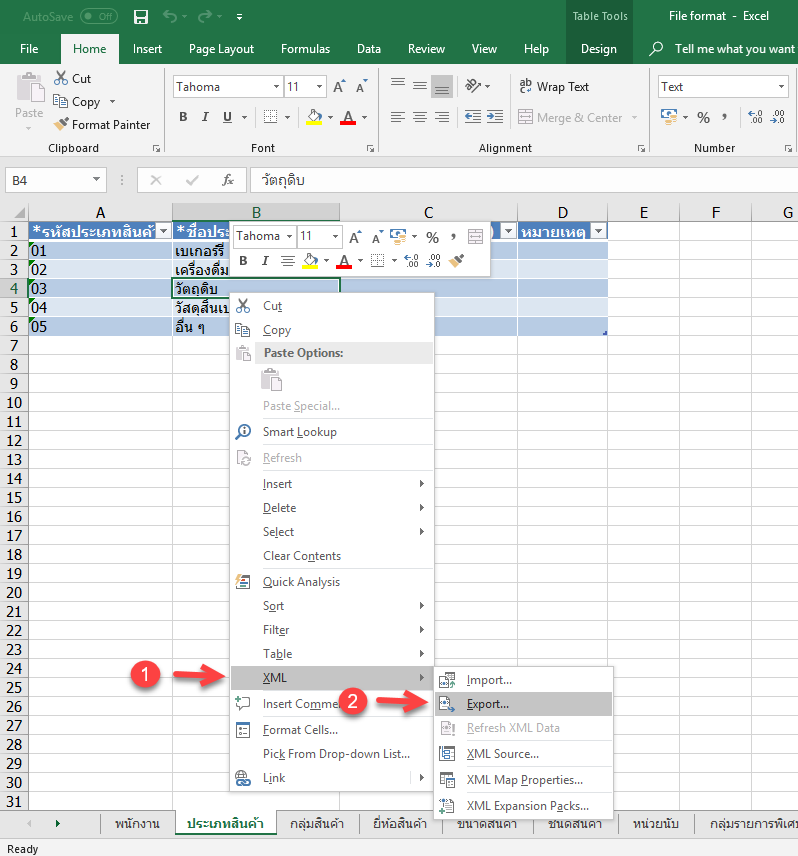Select the พนักงาน sheet tab
Image resolution: width=798 pixels, height=856 pixels.
[137, 823]
